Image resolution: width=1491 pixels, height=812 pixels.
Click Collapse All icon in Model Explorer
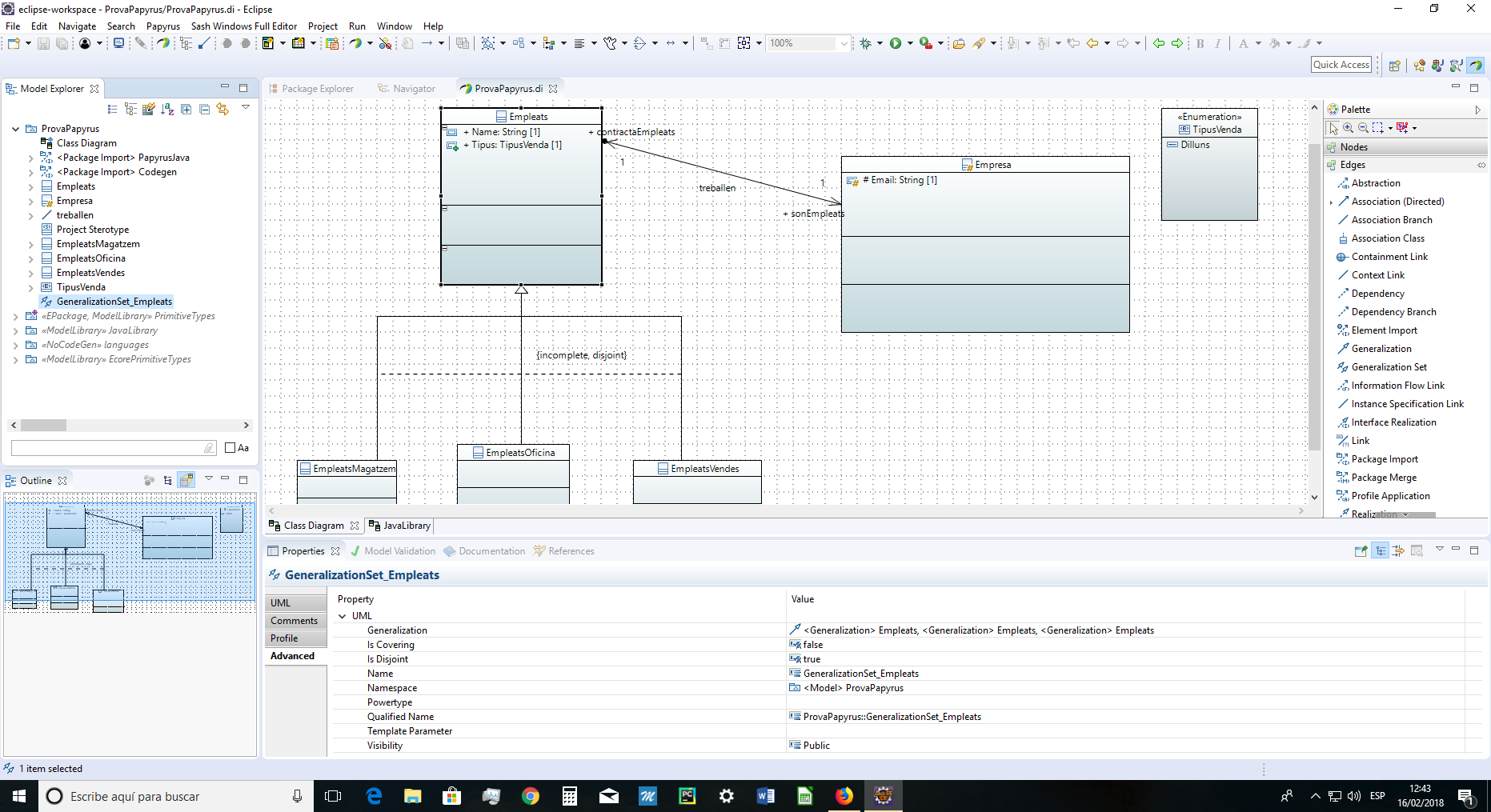[204, 109]
